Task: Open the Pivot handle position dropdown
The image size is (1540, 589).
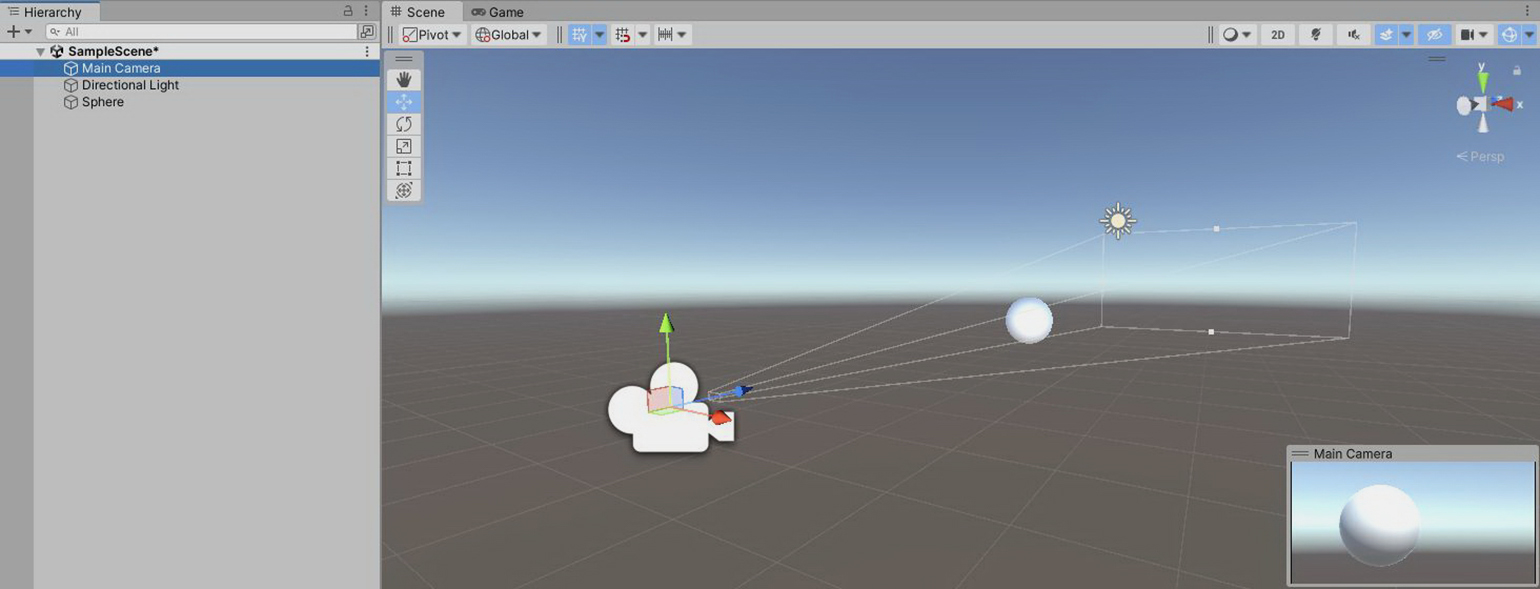Action: point(433,35)
